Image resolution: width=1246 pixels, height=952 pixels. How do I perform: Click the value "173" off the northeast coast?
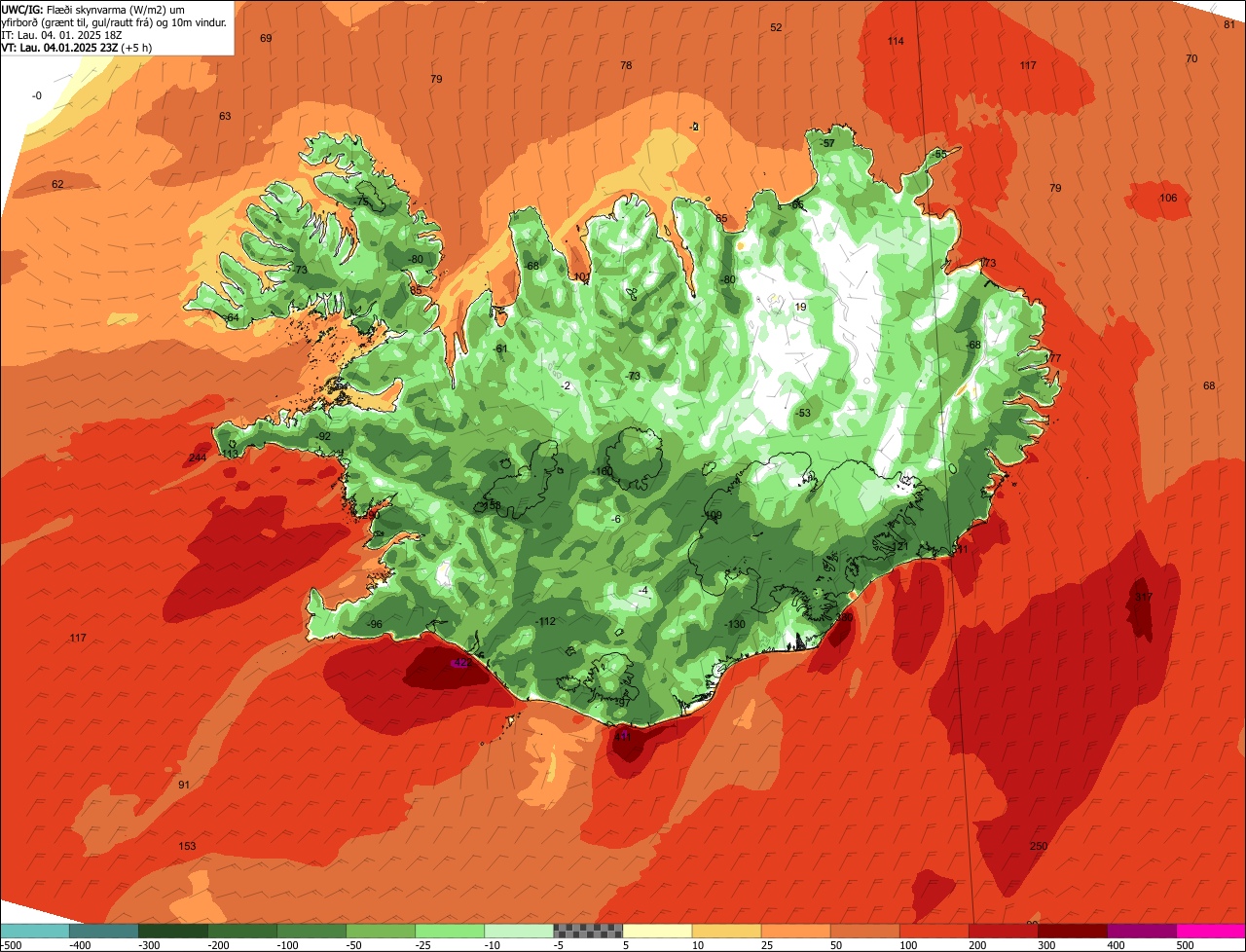click(988, 263)
